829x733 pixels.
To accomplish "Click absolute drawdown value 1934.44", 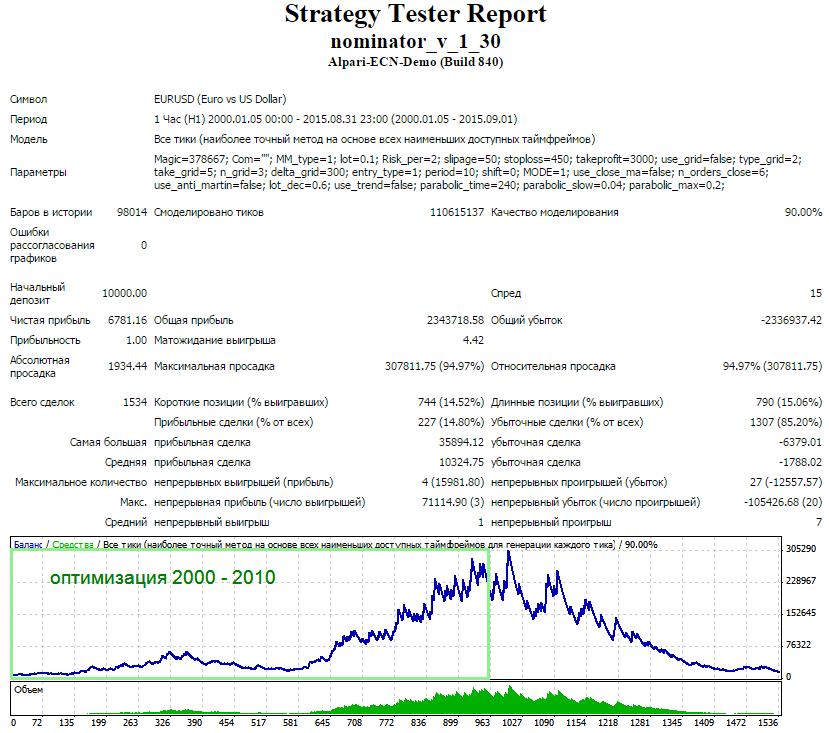I will pyautogui.click(x=127, y=366).
